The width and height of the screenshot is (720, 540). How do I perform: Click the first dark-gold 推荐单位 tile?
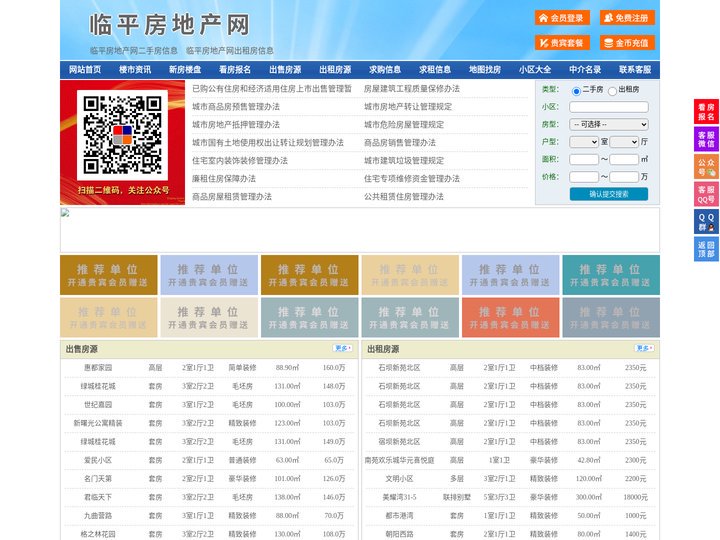[108, 275]
